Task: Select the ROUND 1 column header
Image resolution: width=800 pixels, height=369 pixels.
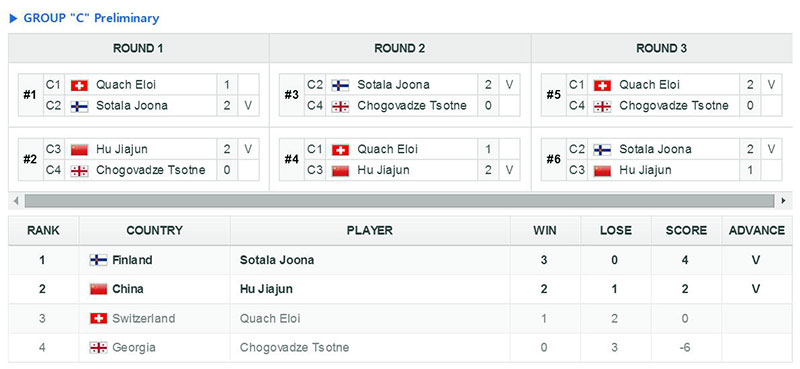Action: (138, 48)
